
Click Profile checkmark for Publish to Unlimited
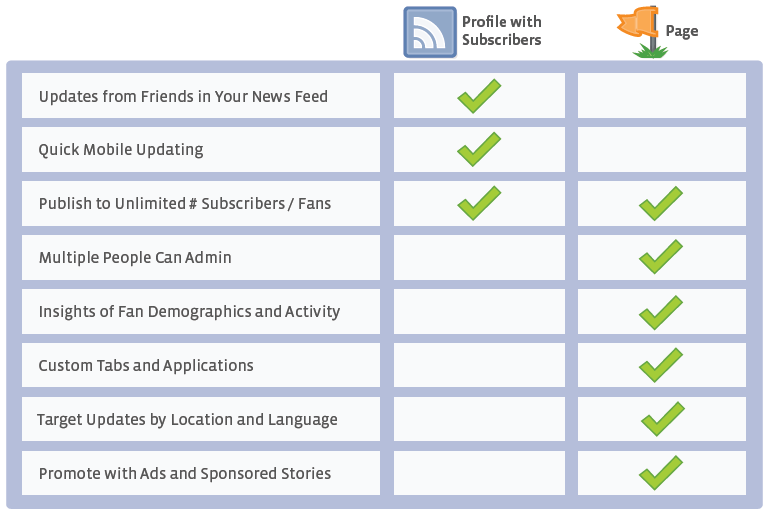pos(479,203)
